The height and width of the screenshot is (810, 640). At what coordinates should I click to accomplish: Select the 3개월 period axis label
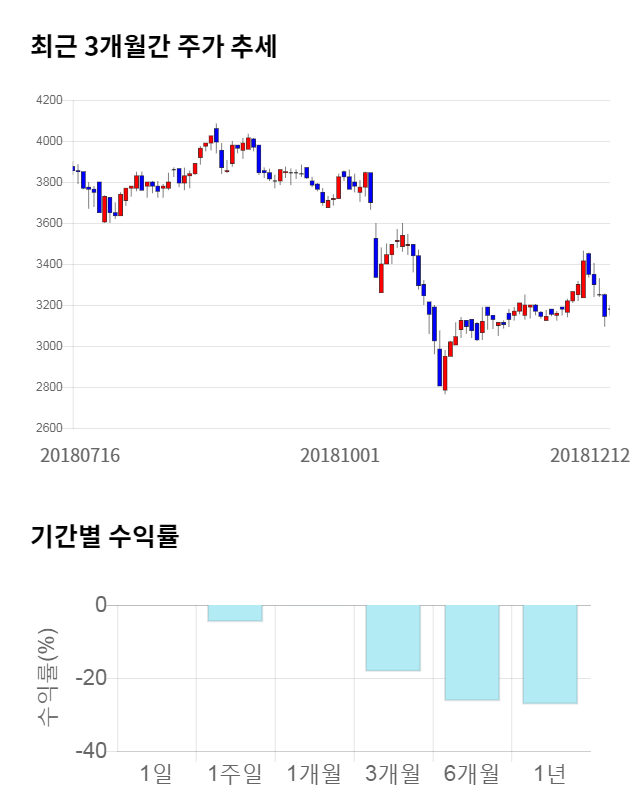tap(393, 772)
